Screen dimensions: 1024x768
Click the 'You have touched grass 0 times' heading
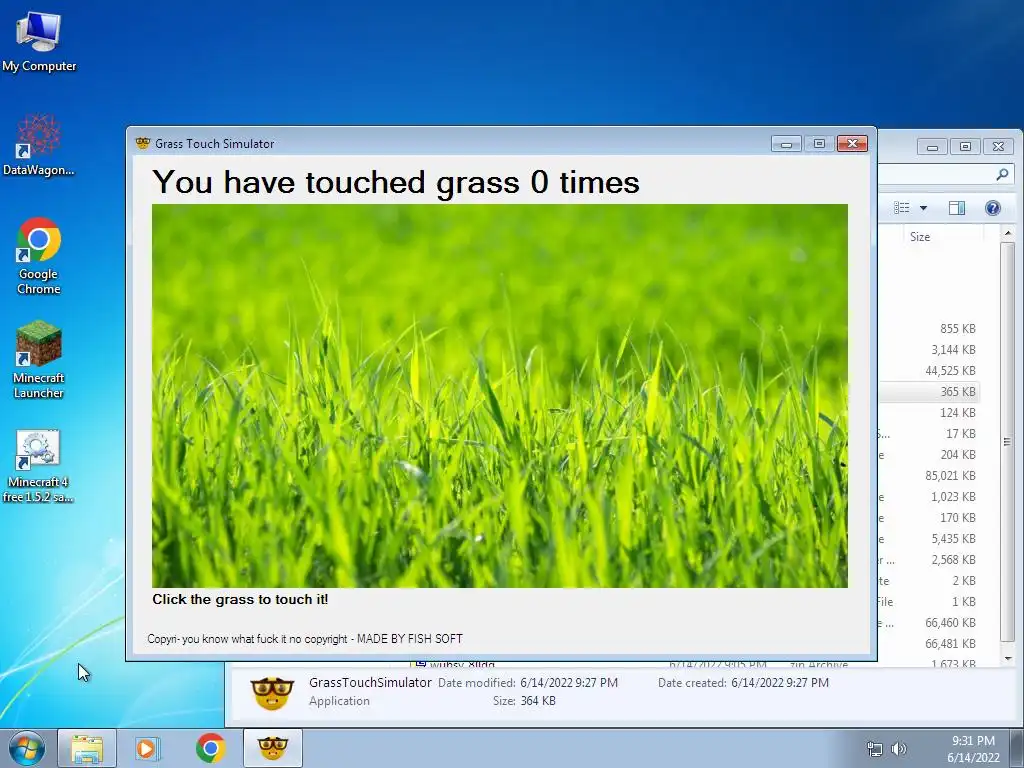coord(396,182)
